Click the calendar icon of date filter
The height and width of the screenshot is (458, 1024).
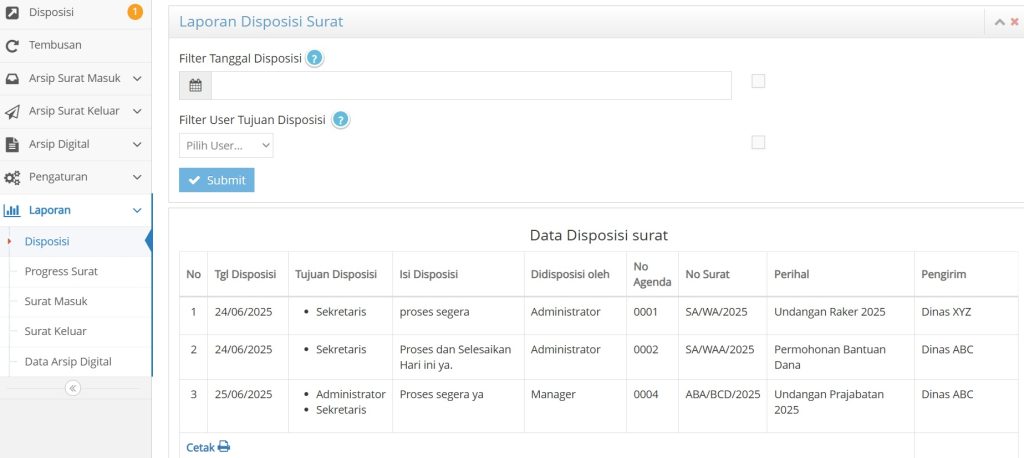pyautogui.click(x=195, y=86)
